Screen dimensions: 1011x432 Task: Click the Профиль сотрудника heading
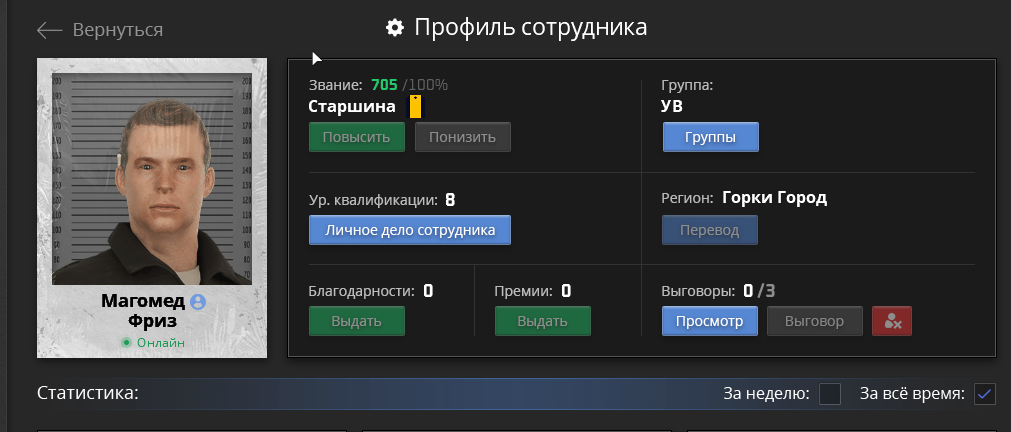coord(531,28)
